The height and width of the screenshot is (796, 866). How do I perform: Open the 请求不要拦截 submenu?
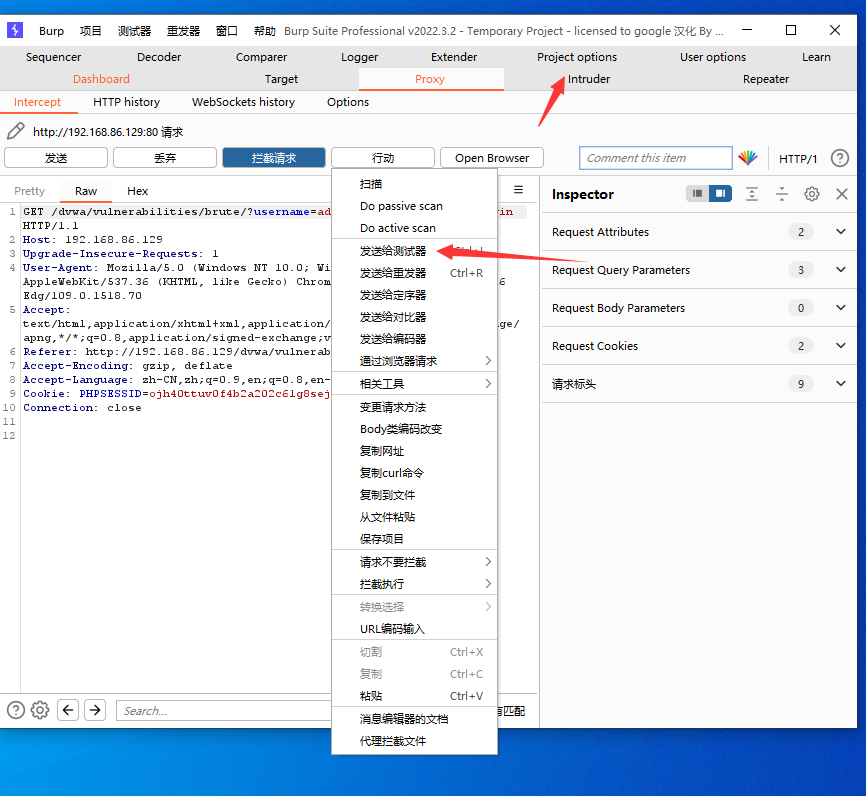(414, 562)
